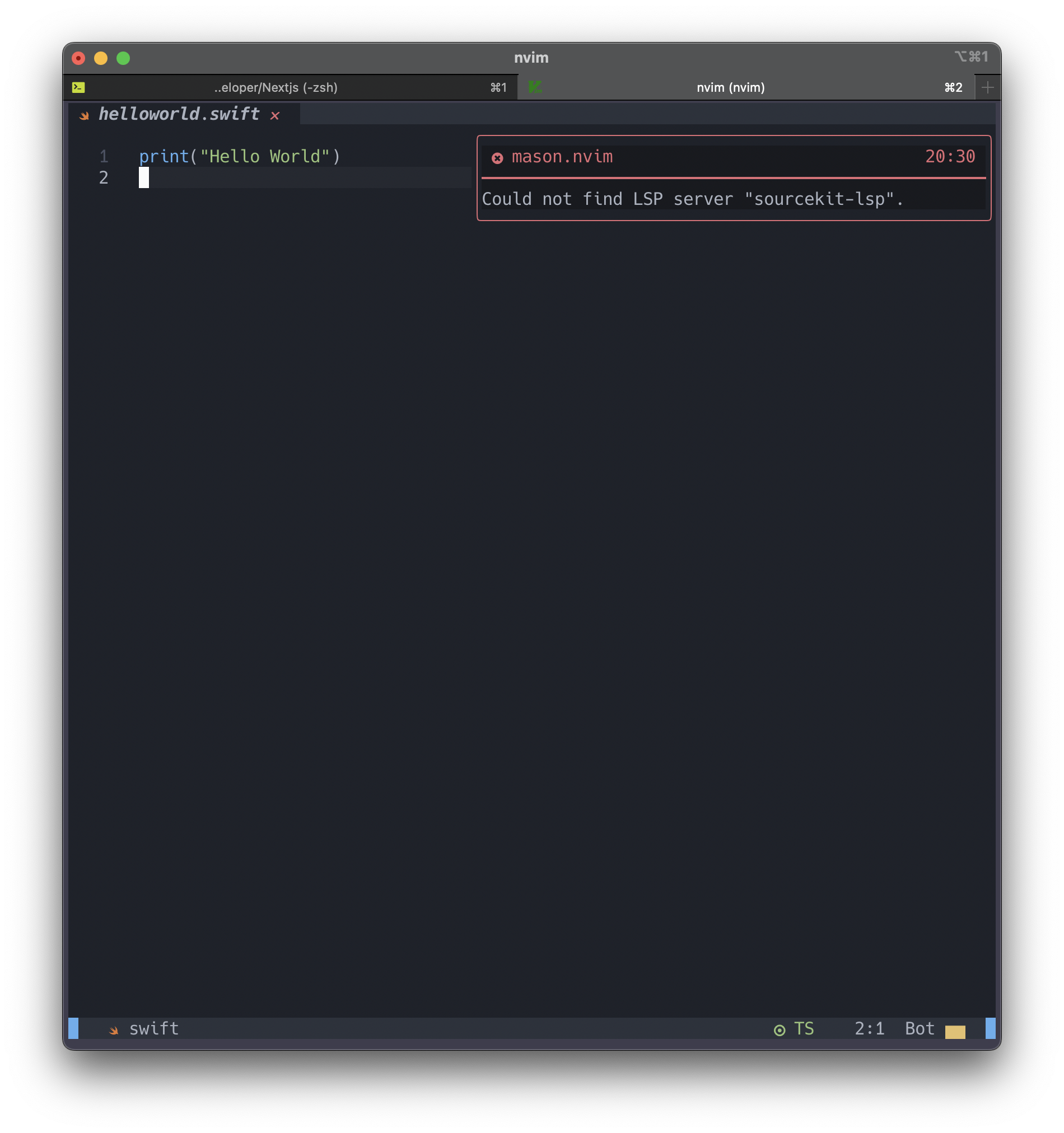Close the window with the red button
This screenshot has height=1133, width=1064.
pos(79,58)
